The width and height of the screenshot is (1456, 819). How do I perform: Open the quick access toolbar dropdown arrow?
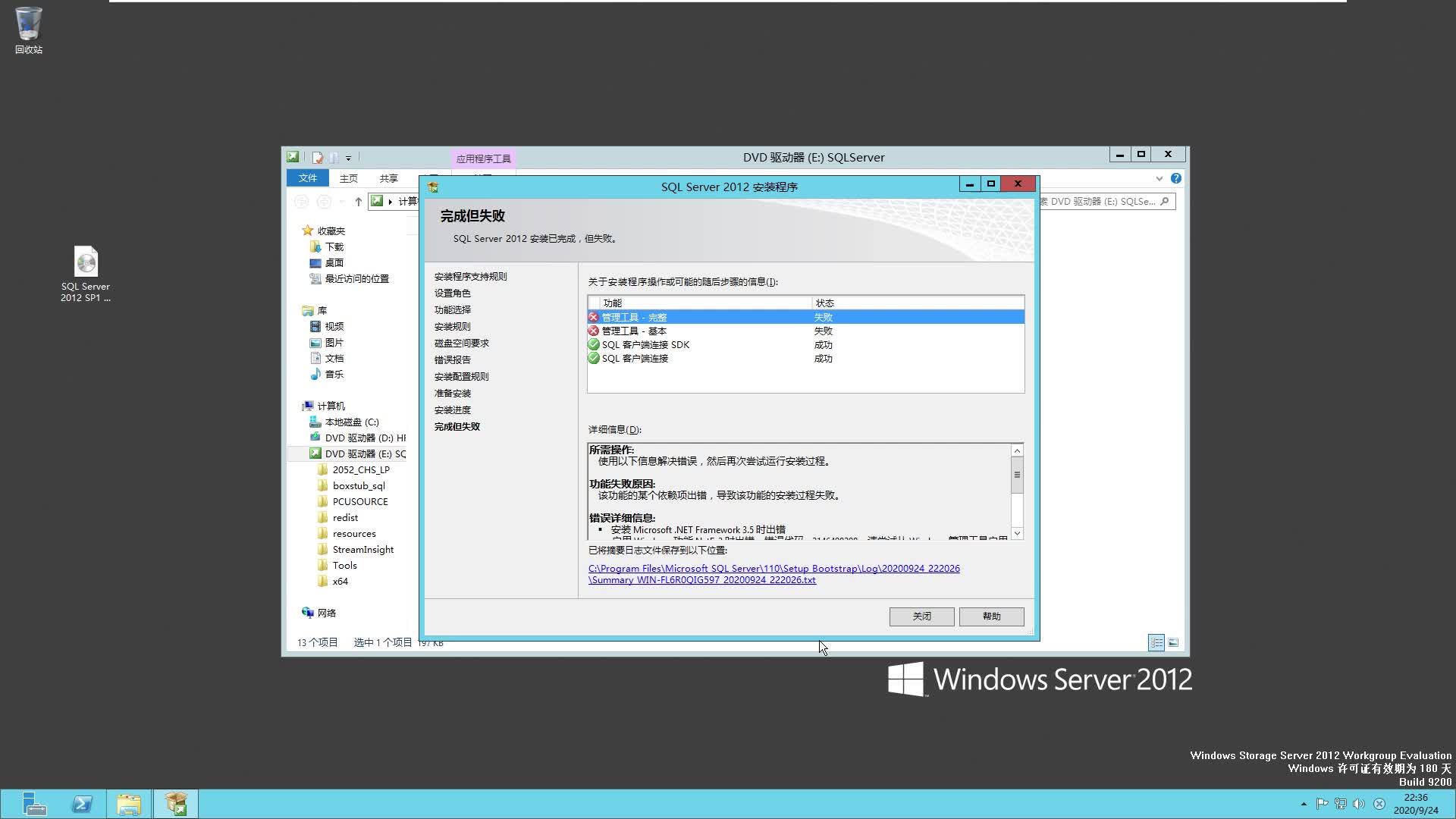(x=348, y=158)
